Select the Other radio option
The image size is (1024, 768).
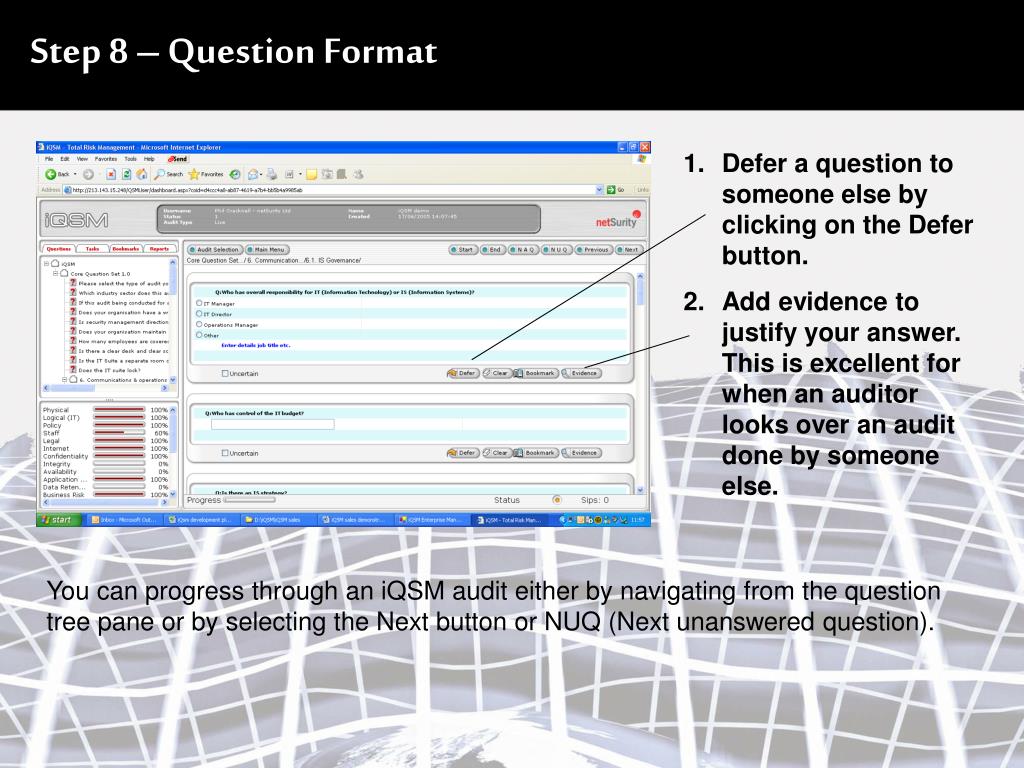click(x=199, y=335)
